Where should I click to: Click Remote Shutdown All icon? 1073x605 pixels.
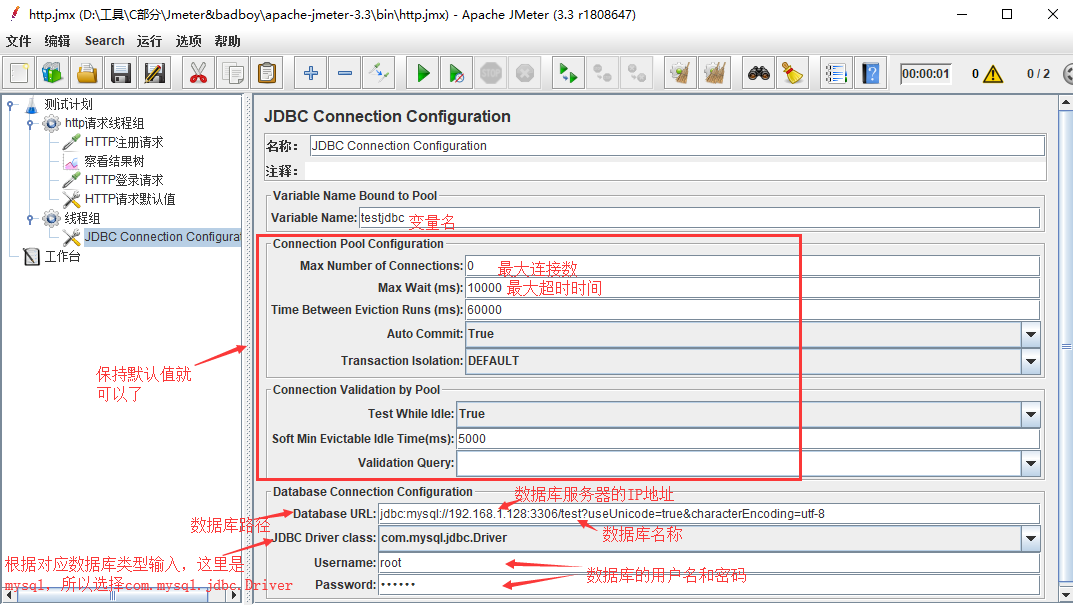(636, 73)
